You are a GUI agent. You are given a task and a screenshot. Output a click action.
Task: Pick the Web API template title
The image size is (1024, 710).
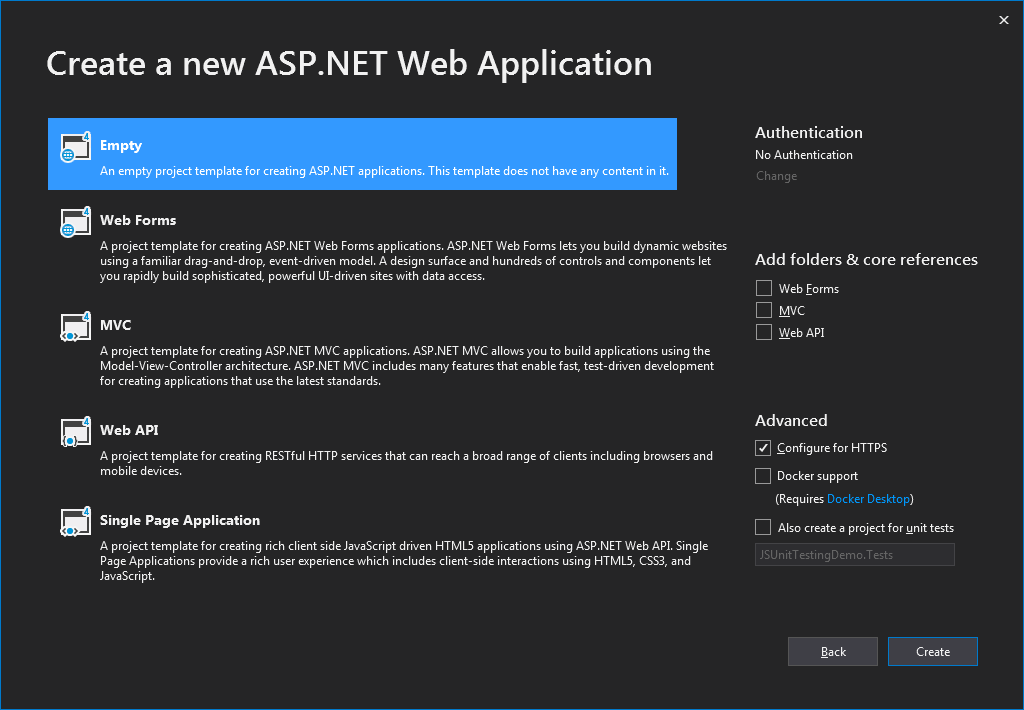(129, 430)
